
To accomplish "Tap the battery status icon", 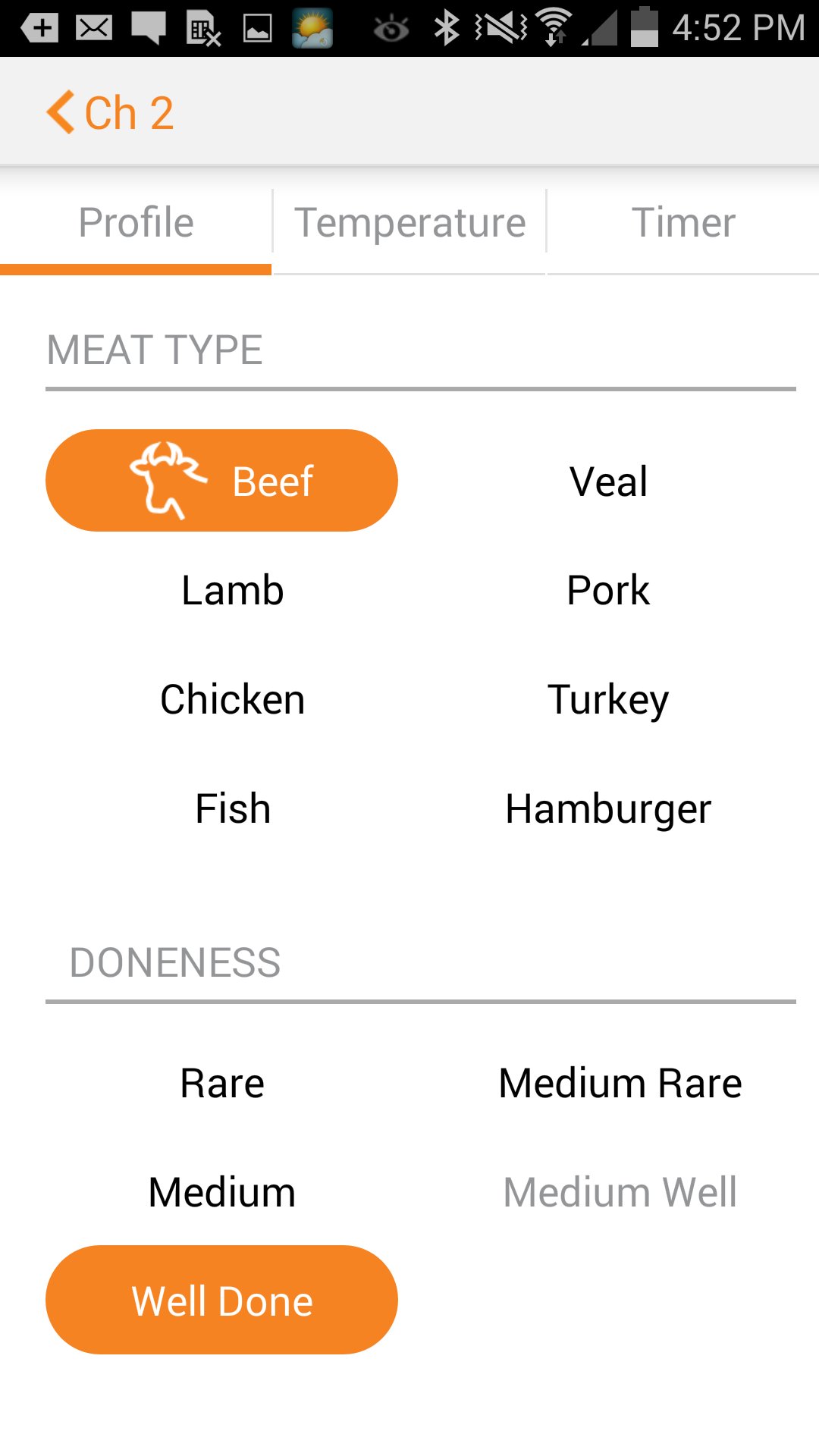I will [644, 27].
